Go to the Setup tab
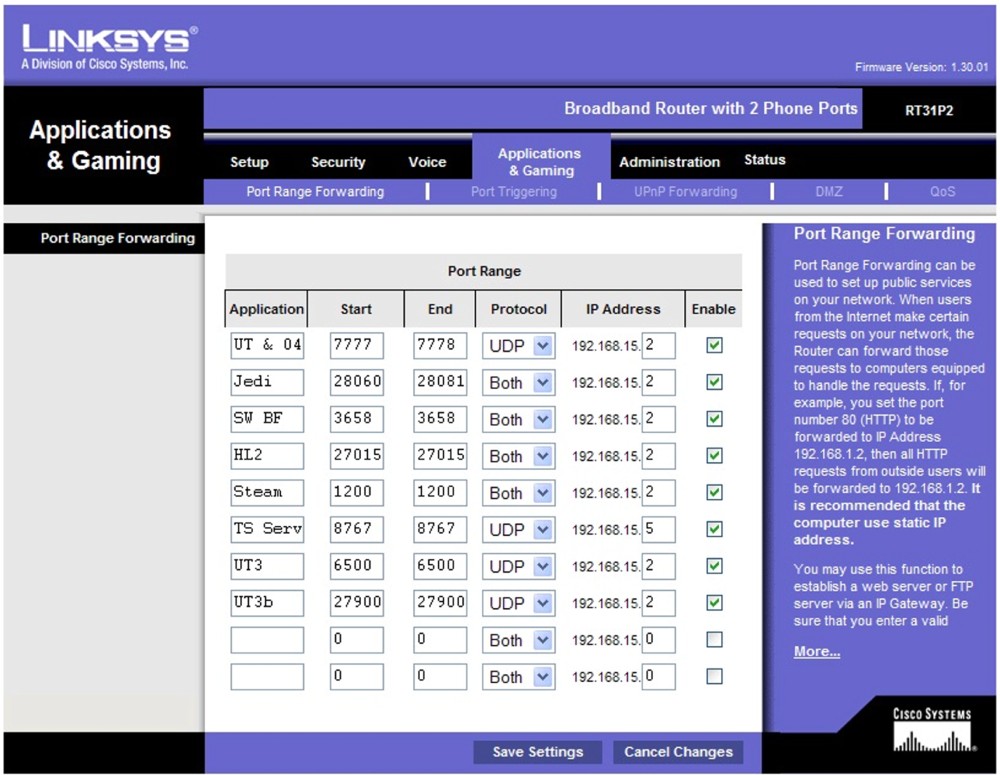 [249, 162]
